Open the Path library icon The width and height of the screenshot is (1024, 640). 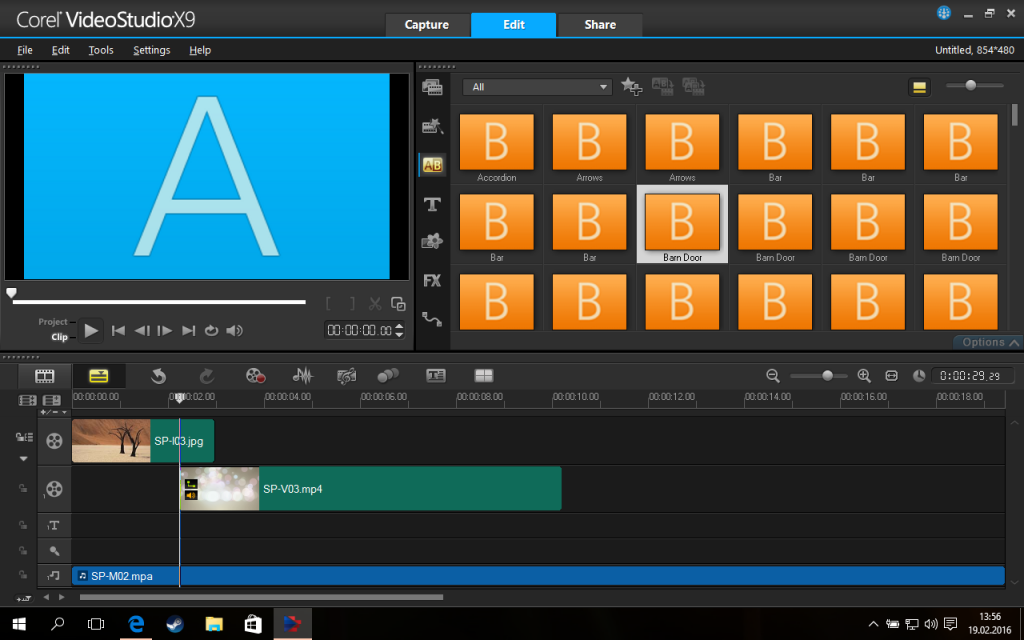coord(432,319)
